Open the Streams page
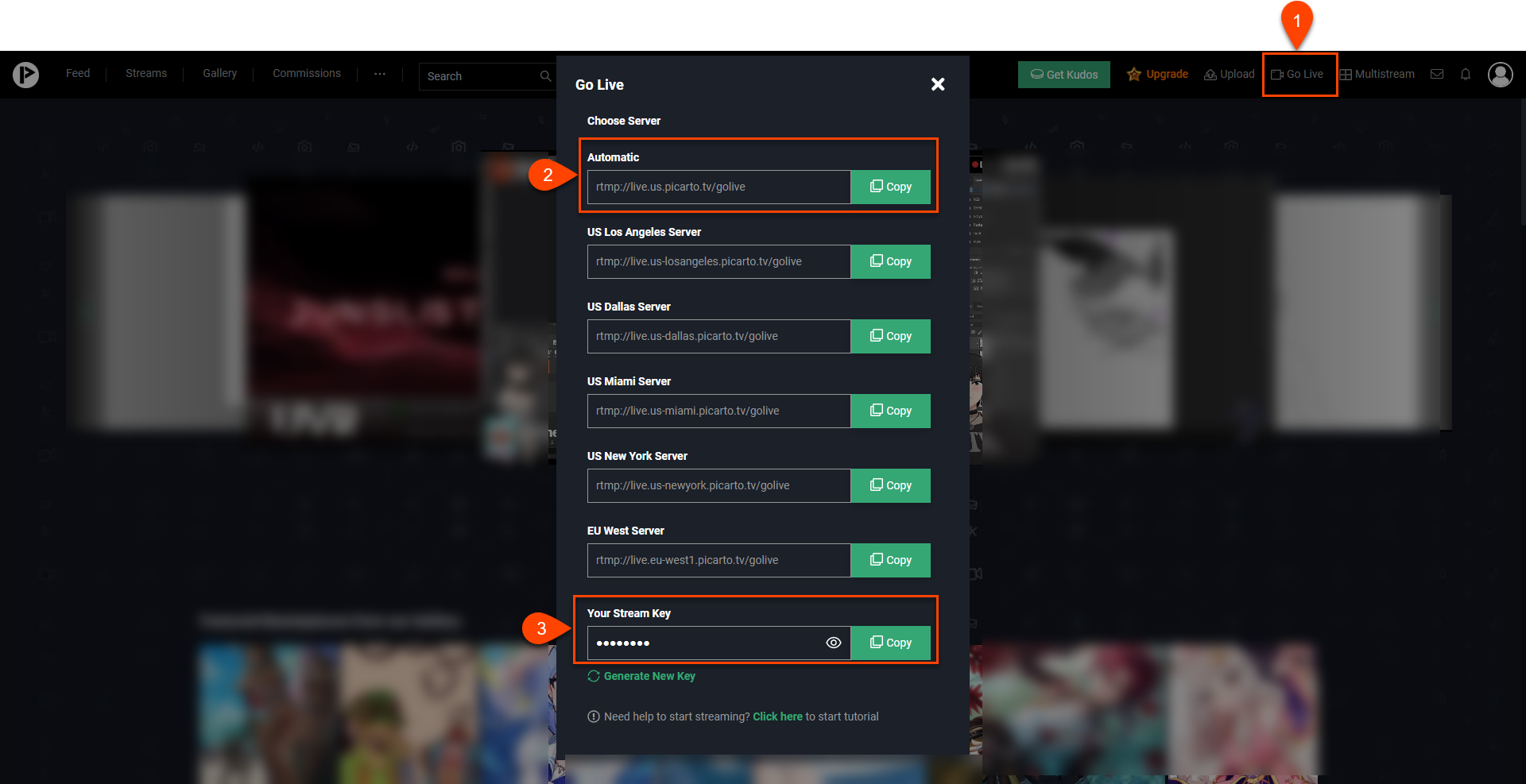Image resolution: width=1526 pixels, height=784 pixels. point(146,73)
